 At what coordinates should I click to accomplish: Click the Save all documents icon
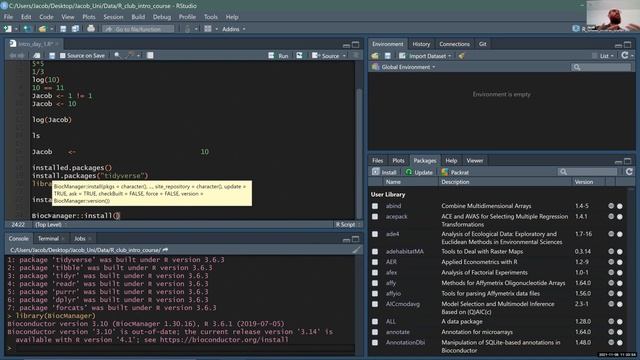[76, 29]
